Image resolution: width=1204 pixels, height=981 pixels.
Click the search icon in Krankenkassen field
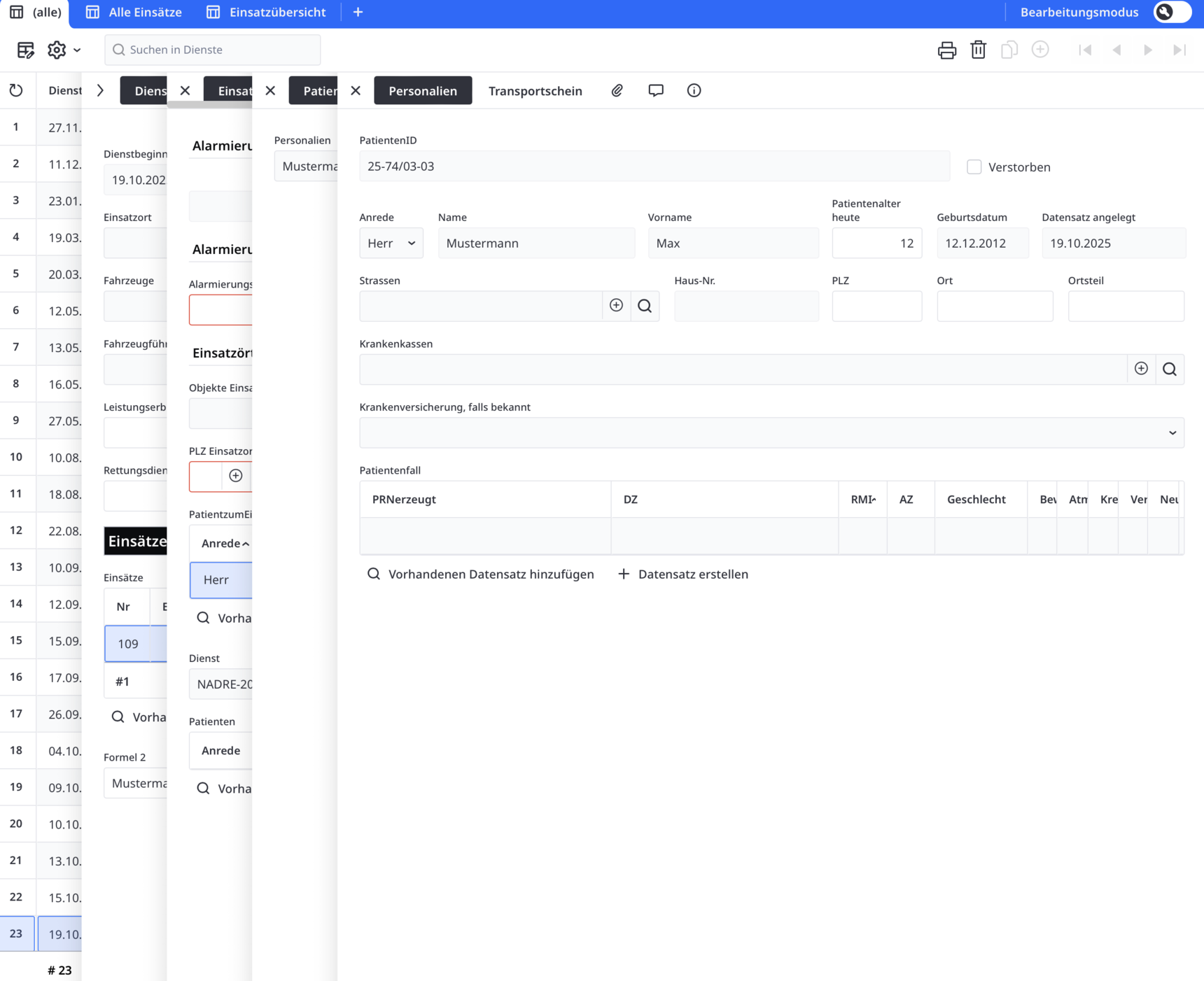click(x=1169, y=369)
